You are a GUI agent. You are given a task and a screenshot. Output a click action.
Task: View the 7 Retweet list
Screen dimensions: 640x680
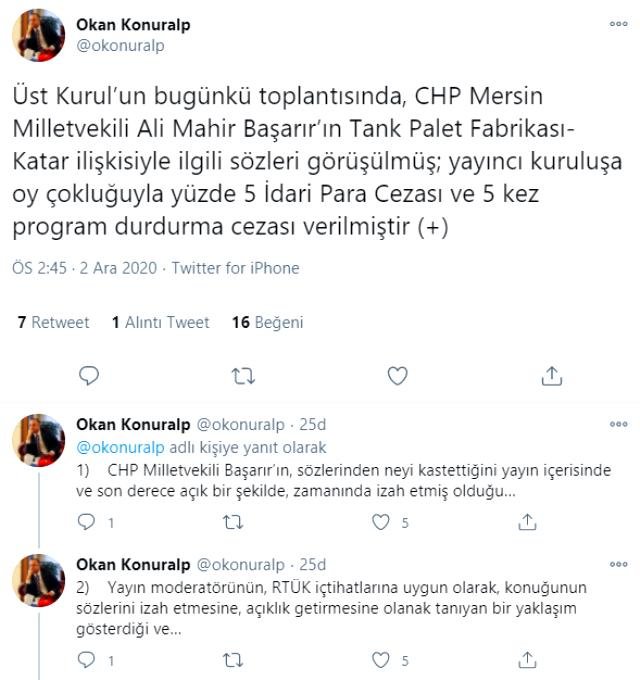(x=53, y=322)
